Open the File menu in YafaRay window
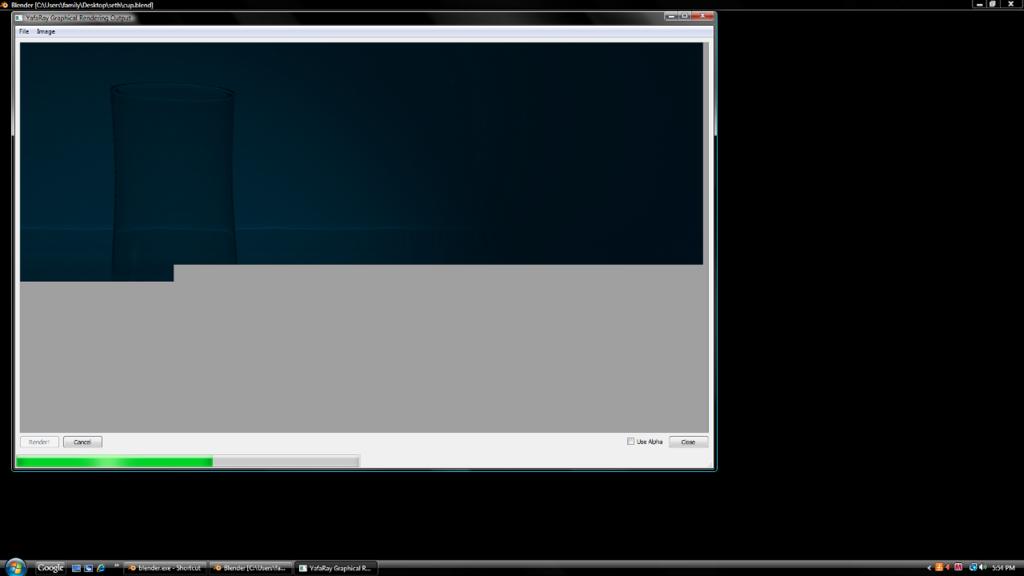Image resolution: width=1024 pixels, height=576 pixels. point(24,31)
